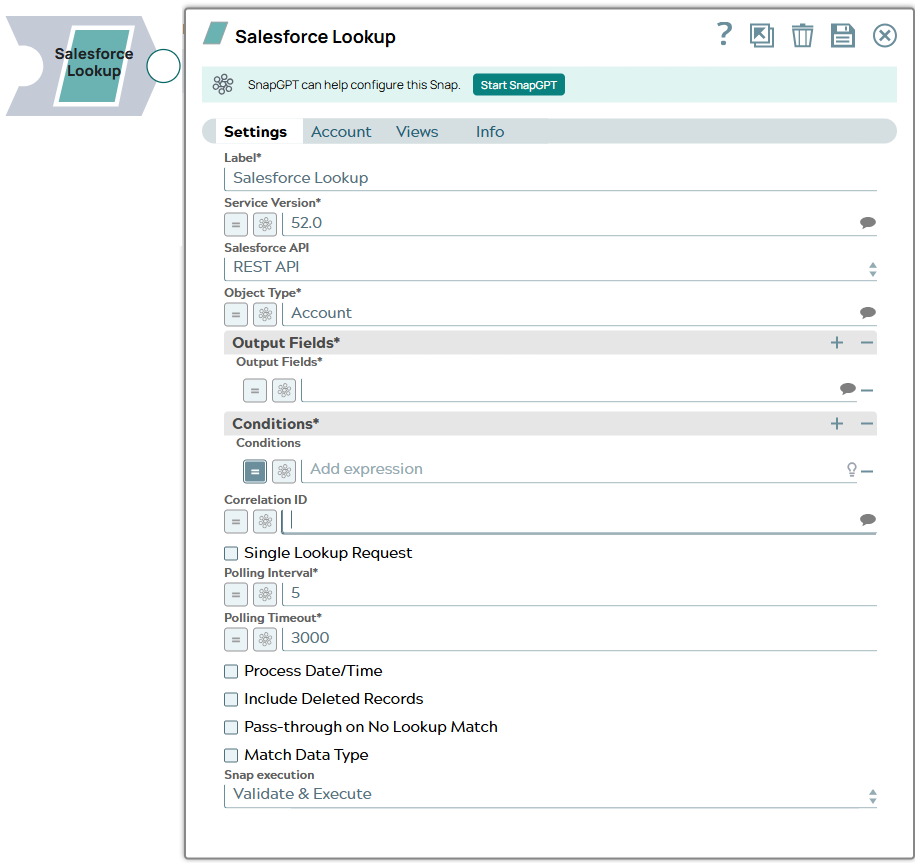Click the Polling Timeout field showing 3000

pos(579,638)
